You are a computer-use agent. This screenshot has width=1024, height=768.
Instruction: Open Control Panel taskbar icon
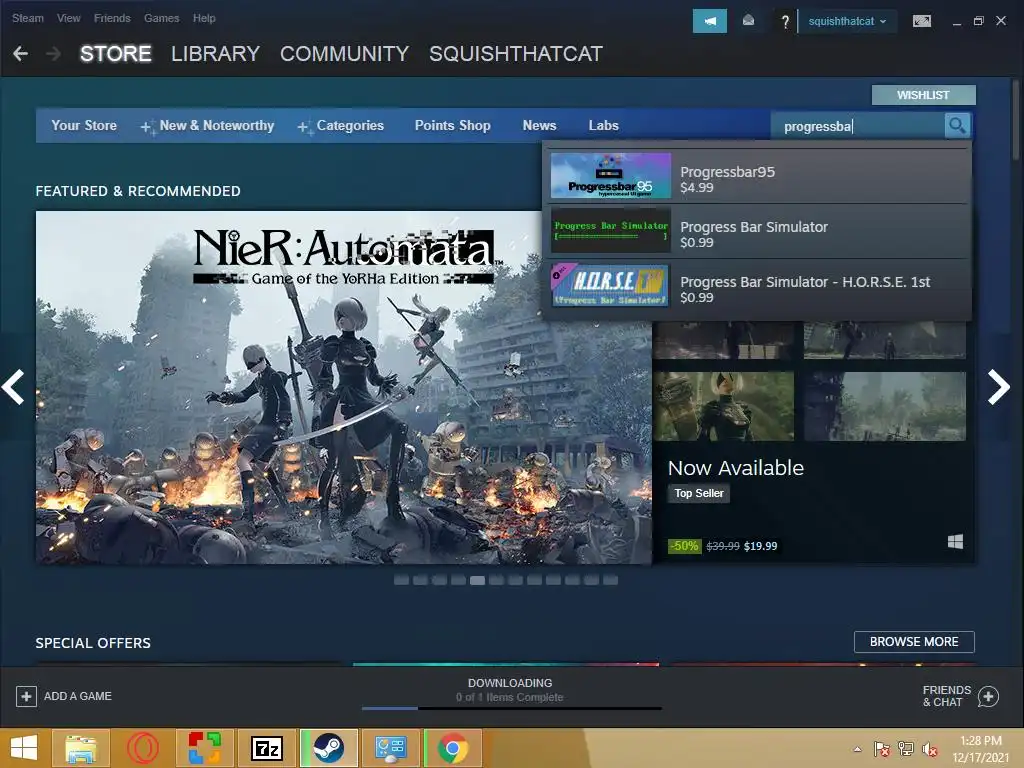click(x=391, y=748)
